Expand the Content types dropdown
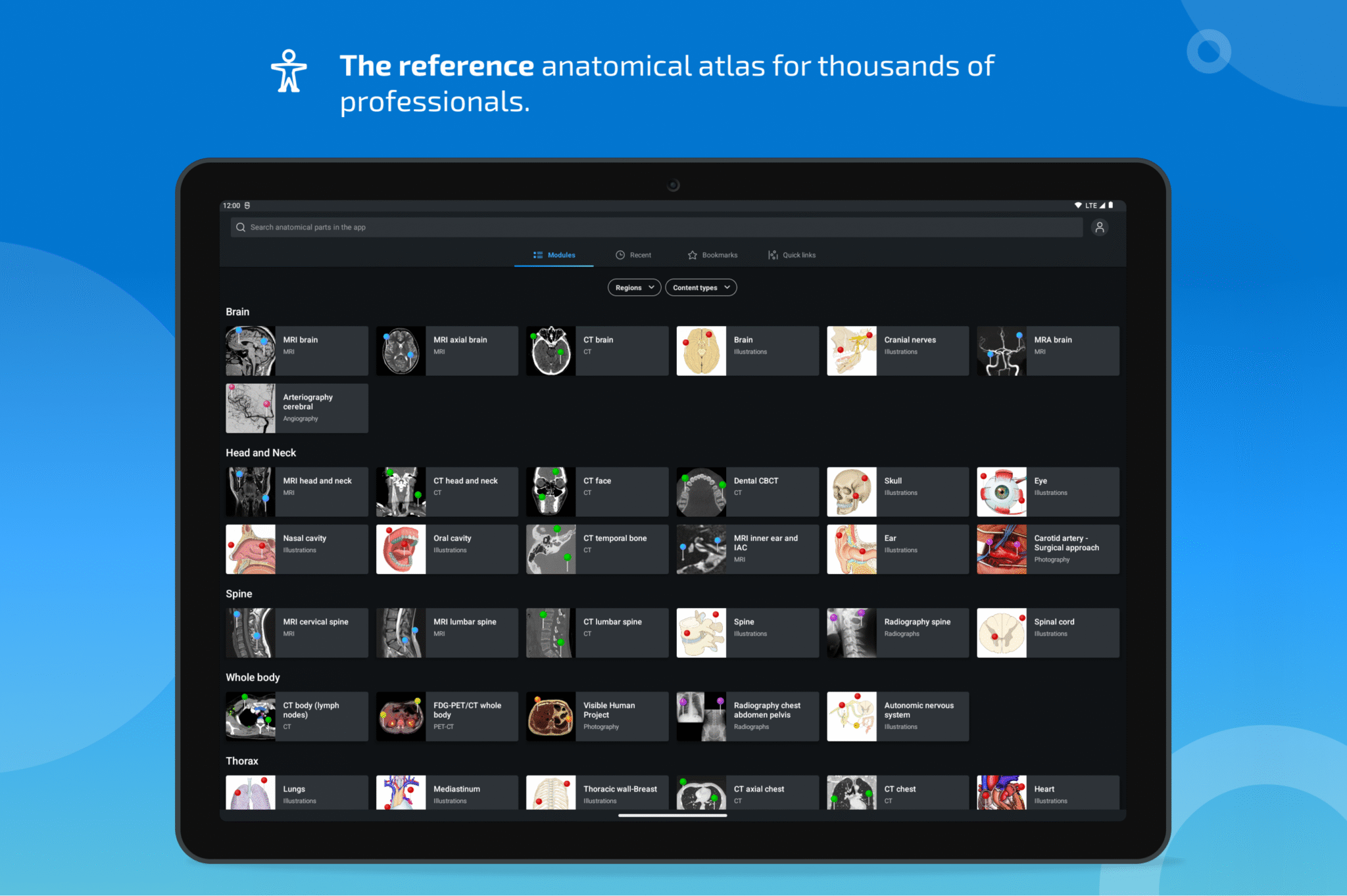Viewport: 1347px width, 896px height. point(700,287)
